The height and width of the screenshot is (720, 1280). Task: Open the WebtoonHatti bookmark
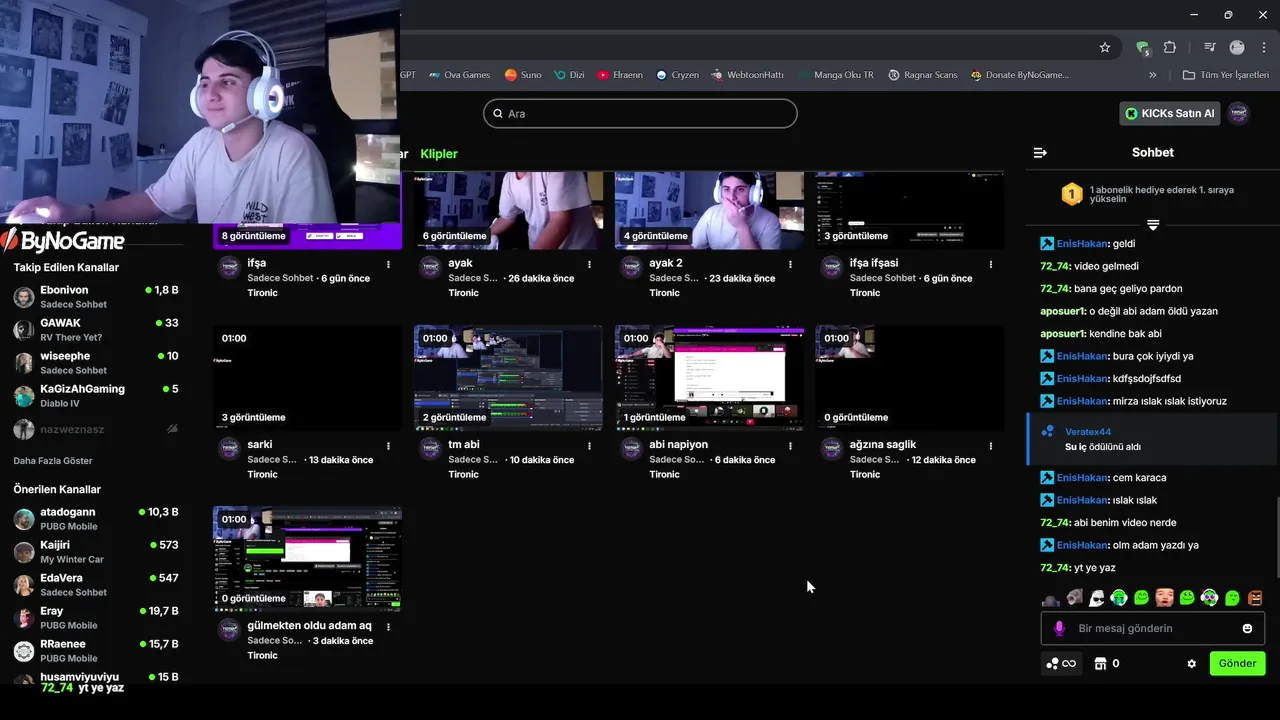point(747,75)
